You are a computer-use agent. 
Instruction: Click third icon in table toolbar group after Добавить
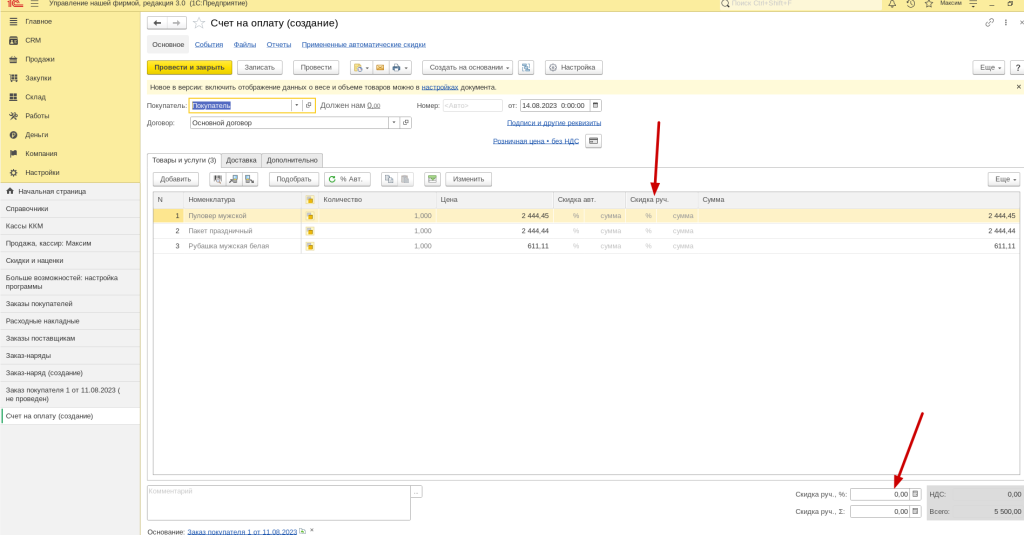(x=249, y=179)
